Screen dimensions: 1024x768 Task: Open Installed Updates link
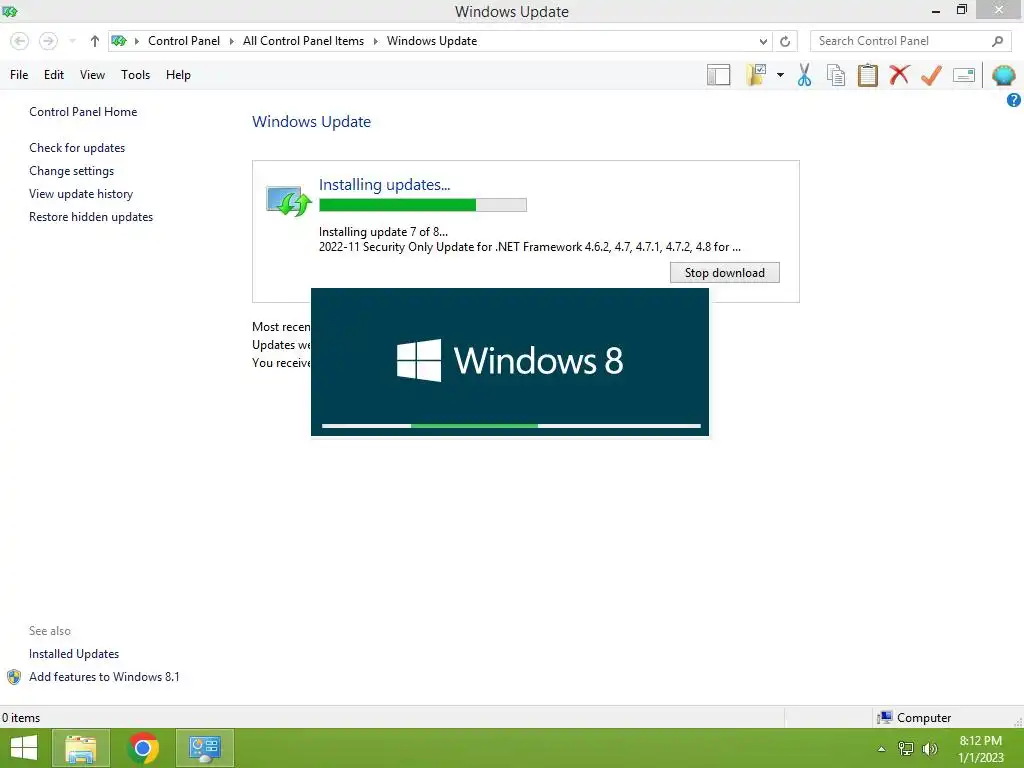pyautogui.click(x=74, y=654)
